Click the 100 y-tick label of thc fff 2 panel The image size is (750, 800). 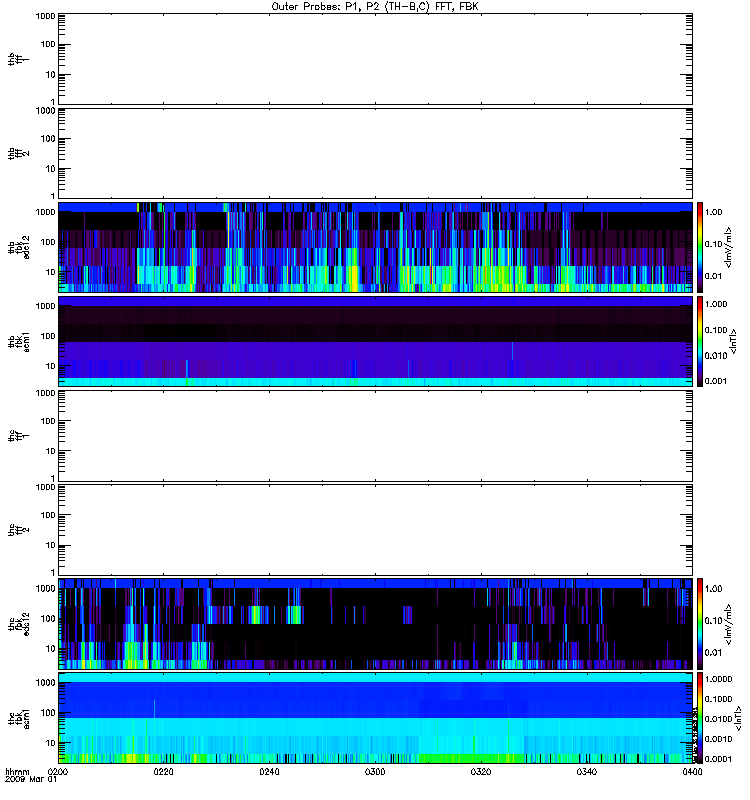coord(48,515)
